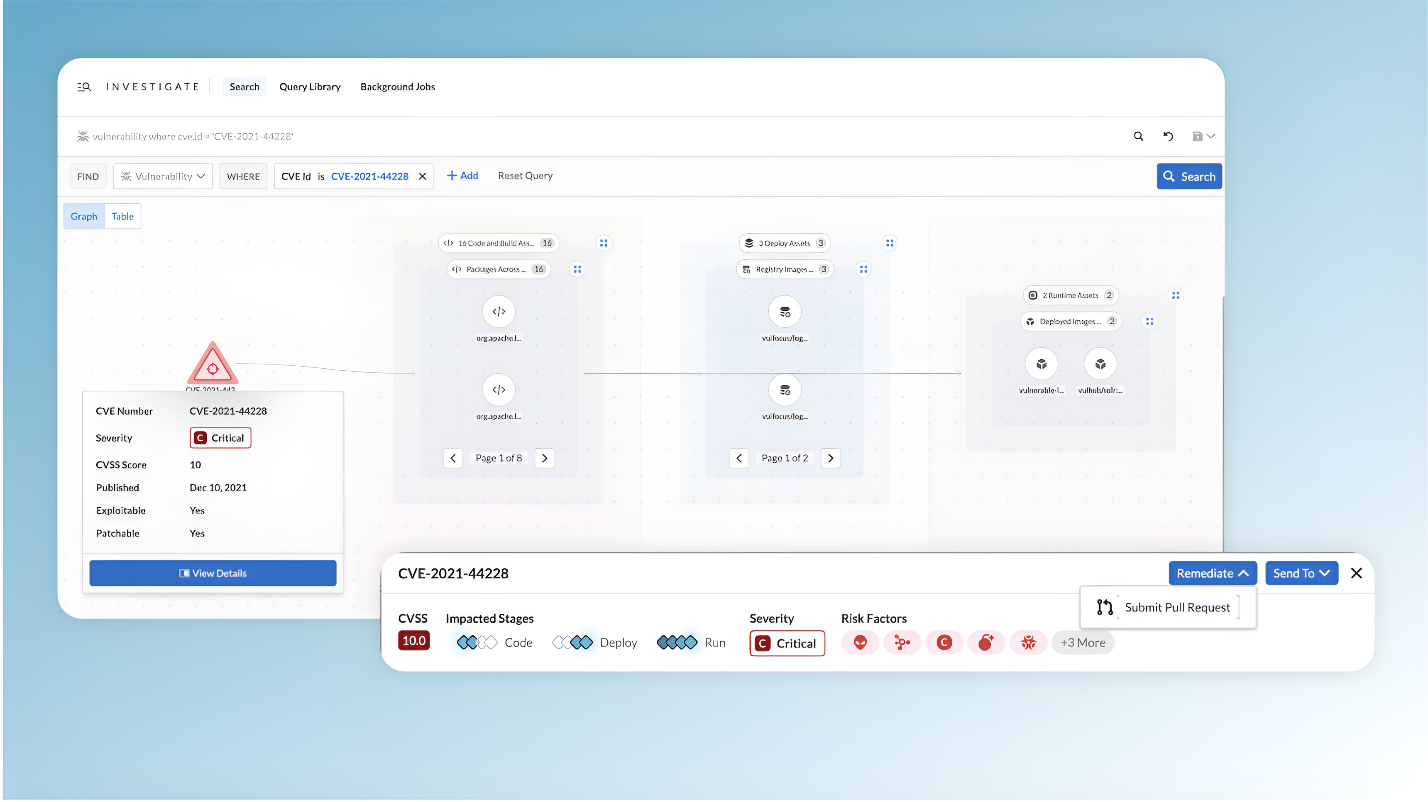1428x802 pixels.
Task: Click the View Details button on the CVE card
Action: (212, 572)
